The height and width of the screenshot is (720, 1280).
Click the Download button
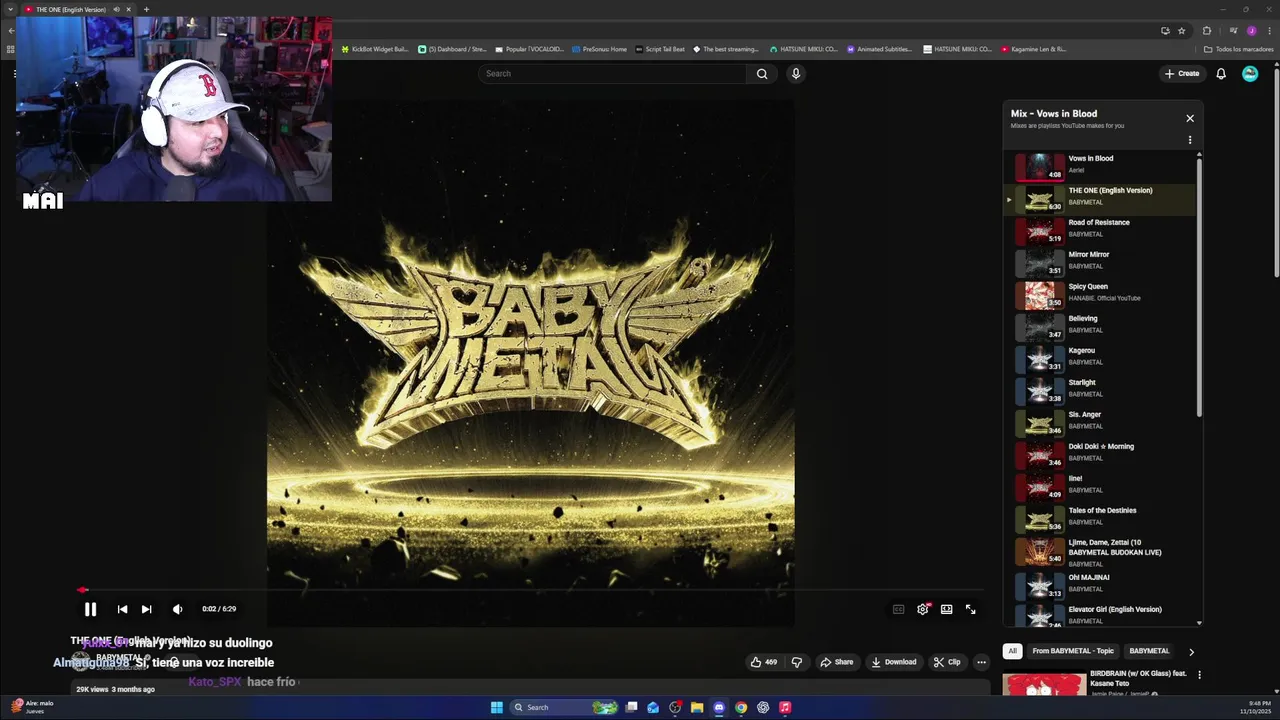pyautogui.click(x=894, y=662)
